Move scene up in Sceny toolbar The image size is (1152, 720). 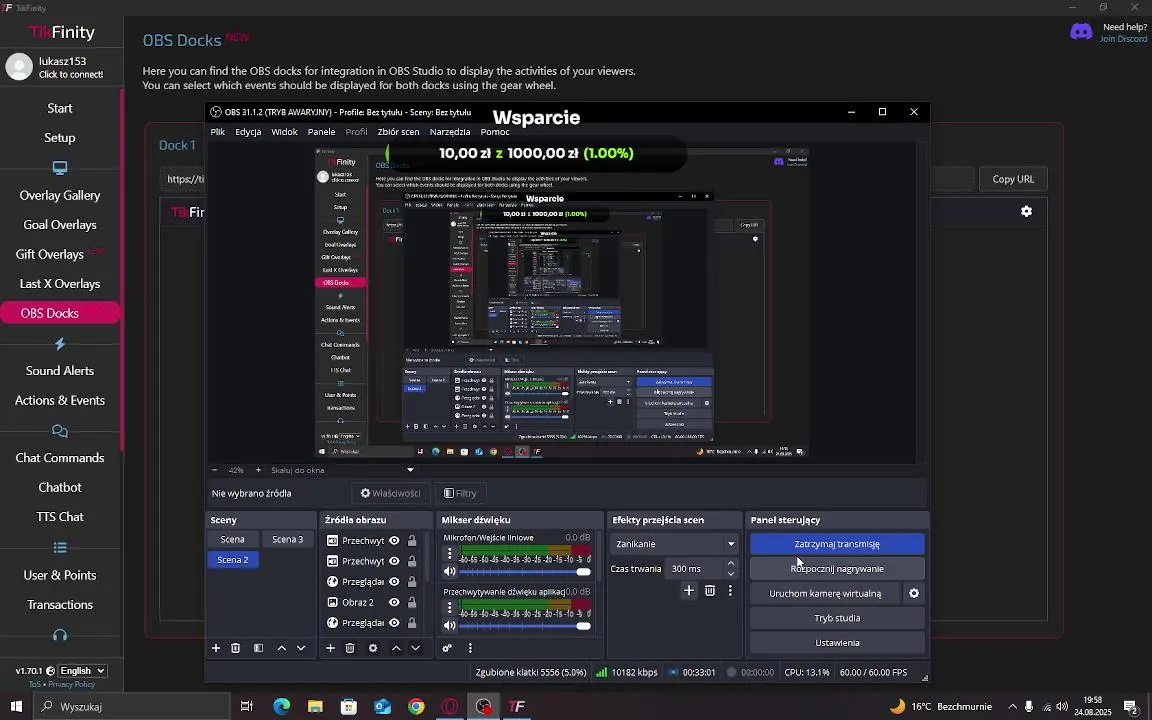(281, 648)
